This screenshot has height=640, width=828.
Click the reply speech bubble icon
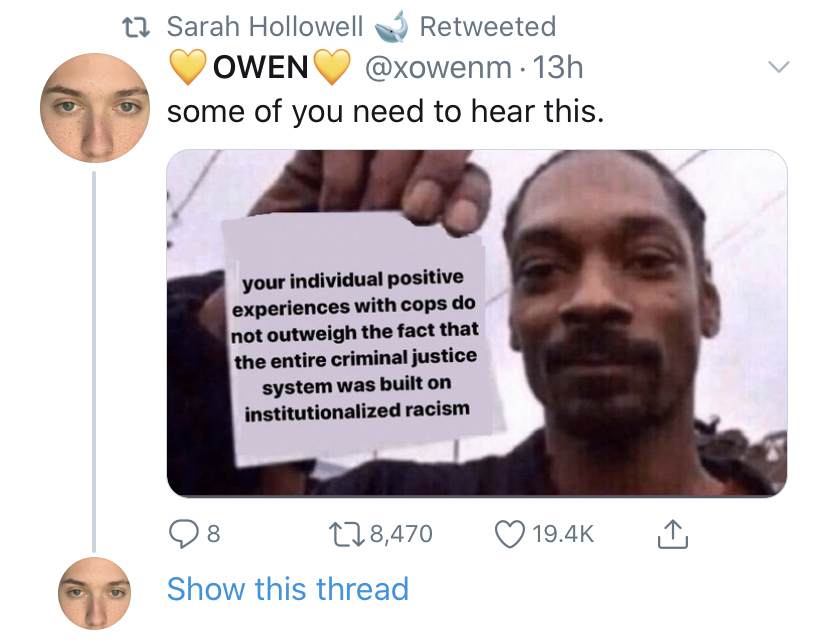coord(182,534)
